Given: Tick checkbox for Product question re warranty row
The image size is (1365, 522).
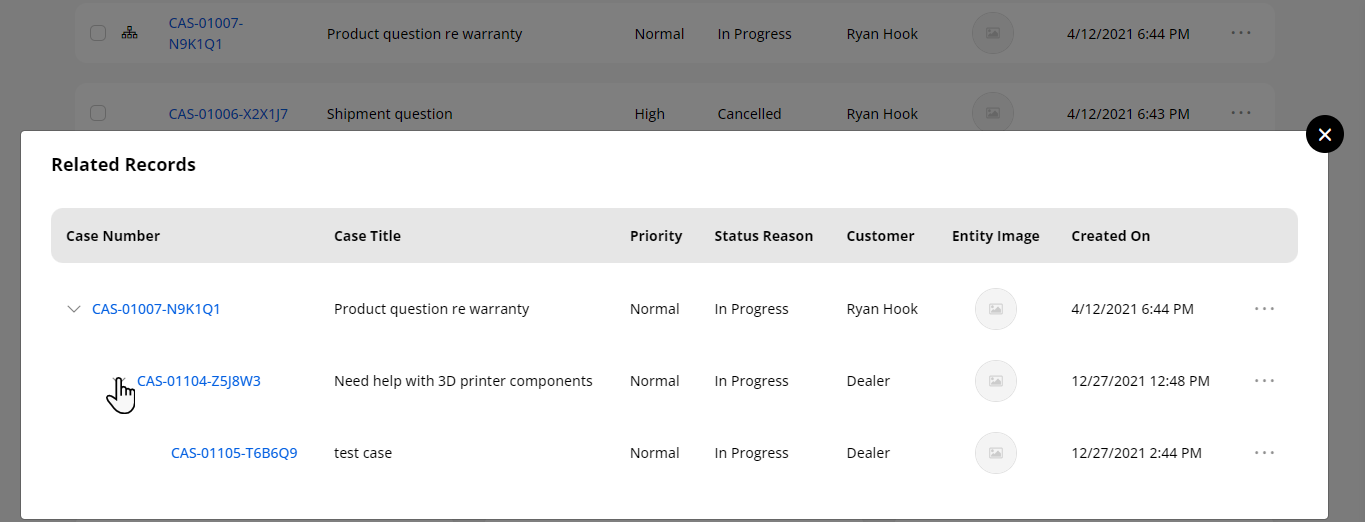Looking at the screenshot, I should click(98, 33).
